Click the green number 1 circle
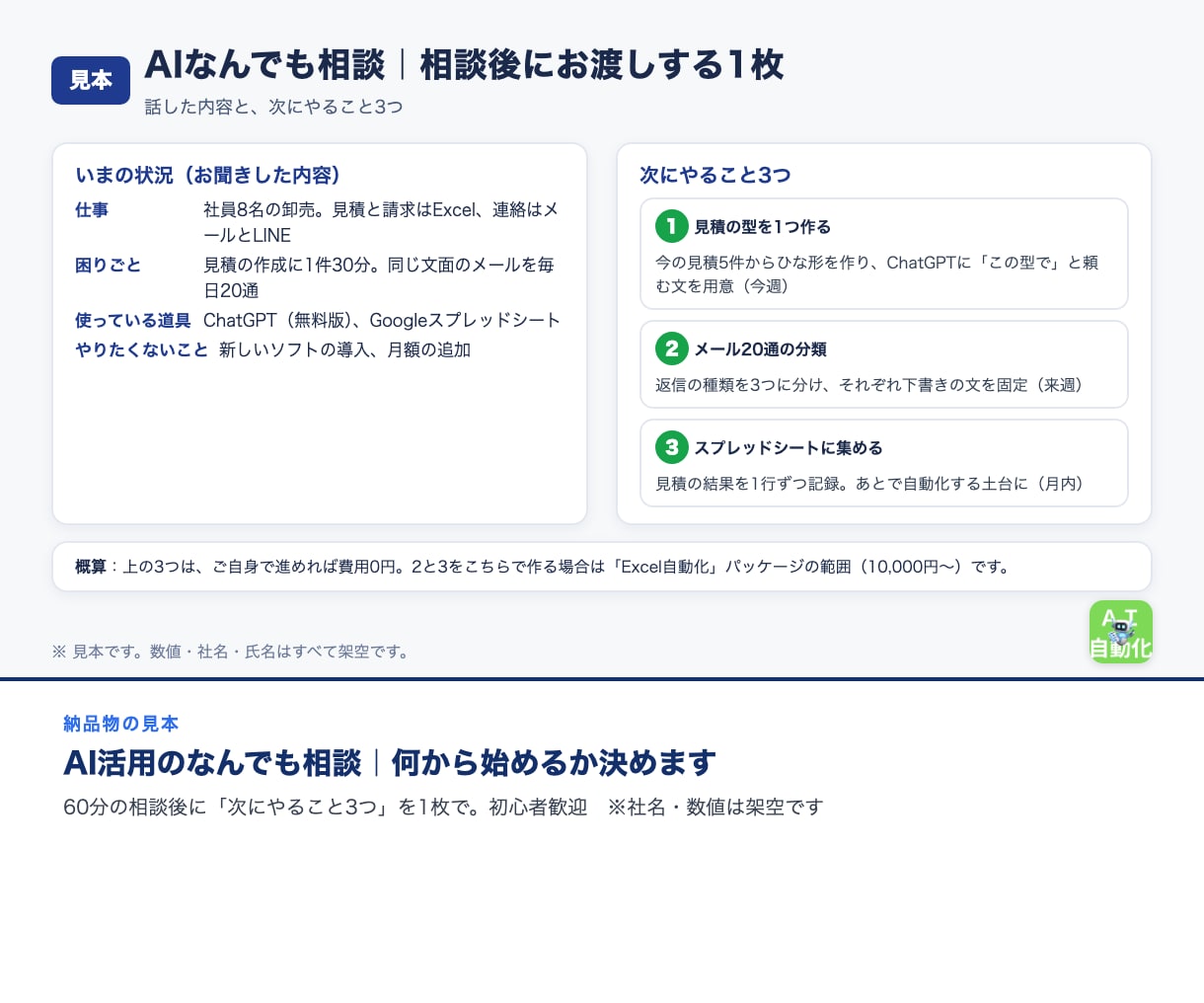 tap(672, 226)
